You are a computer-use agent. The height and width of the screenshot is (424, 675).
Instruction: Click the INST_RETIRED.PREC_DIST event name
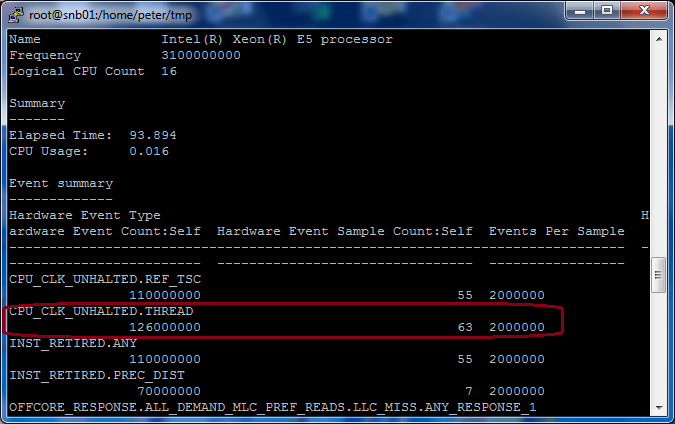tap(97, 375)
